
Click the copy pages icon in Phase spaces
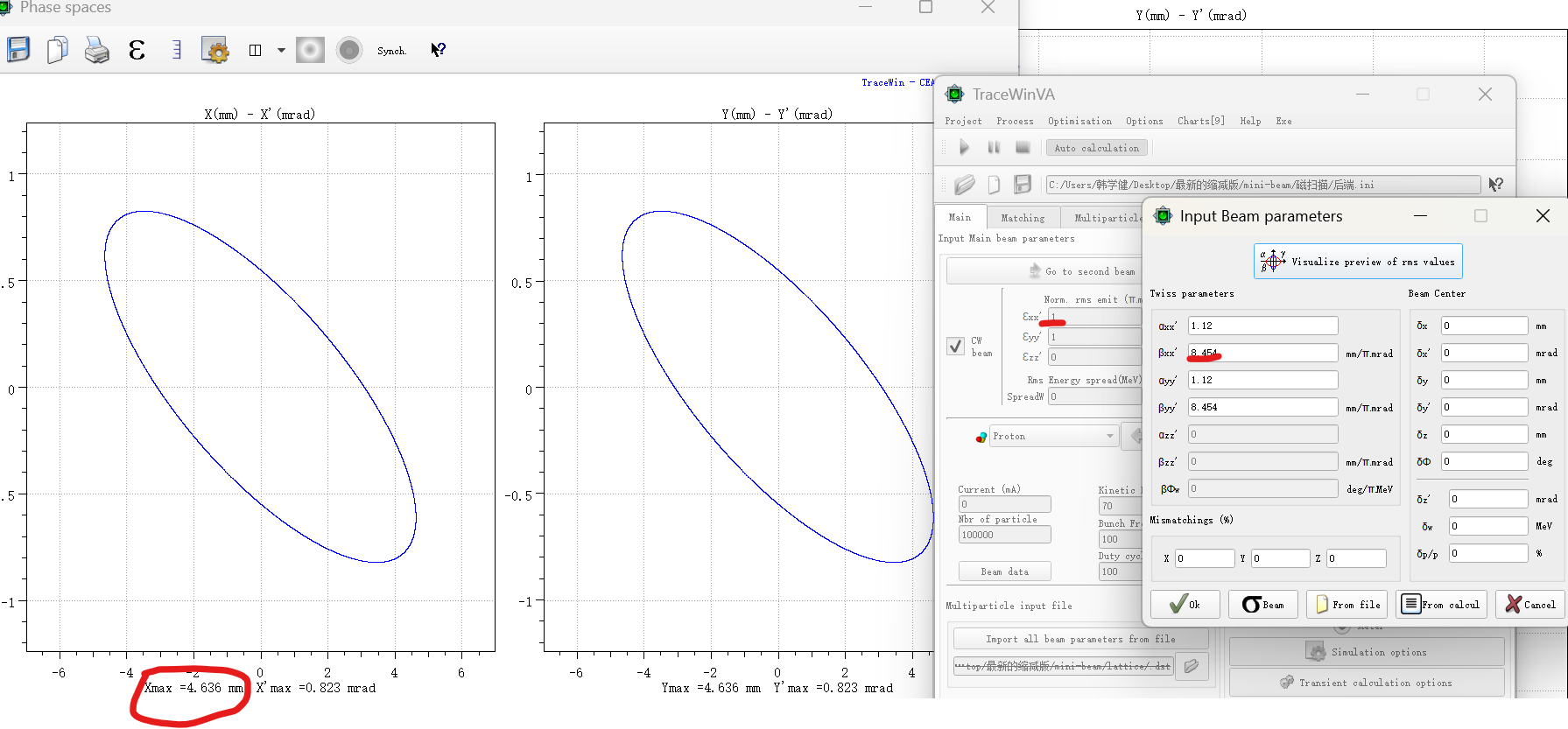coord(57,50)
